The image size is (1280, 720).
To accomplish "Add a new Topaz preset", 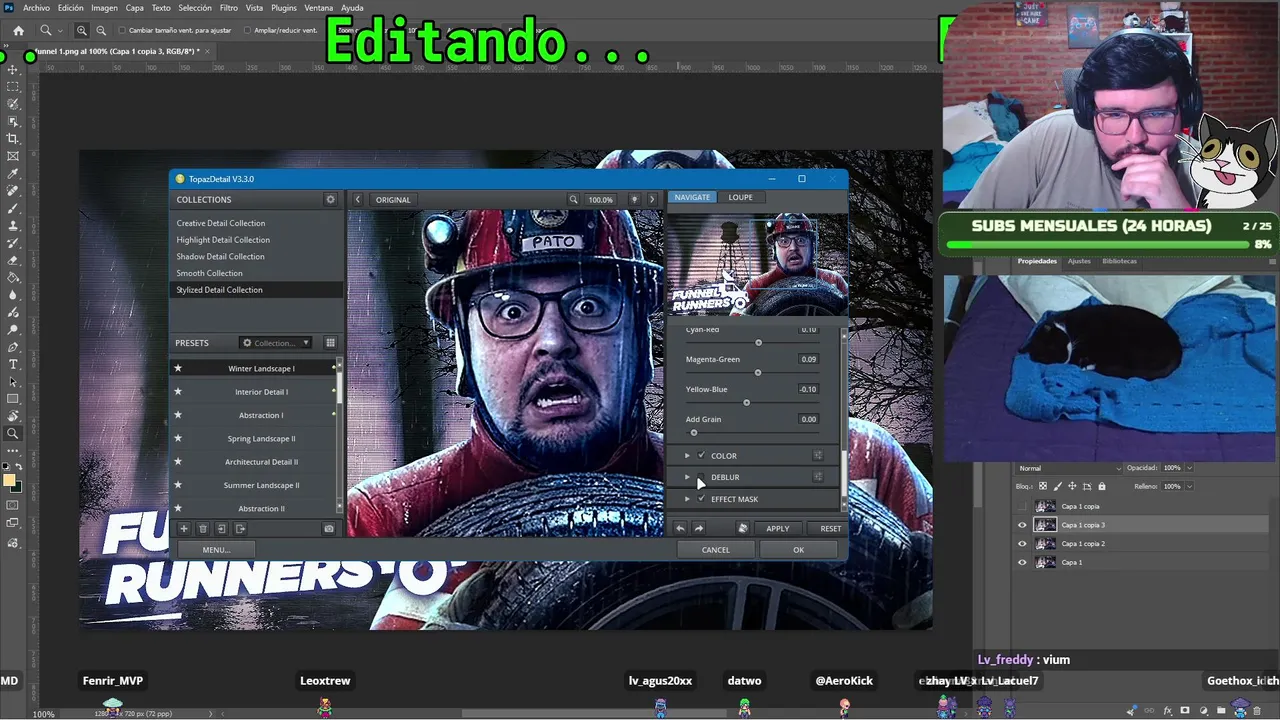I will pos(183,528).
